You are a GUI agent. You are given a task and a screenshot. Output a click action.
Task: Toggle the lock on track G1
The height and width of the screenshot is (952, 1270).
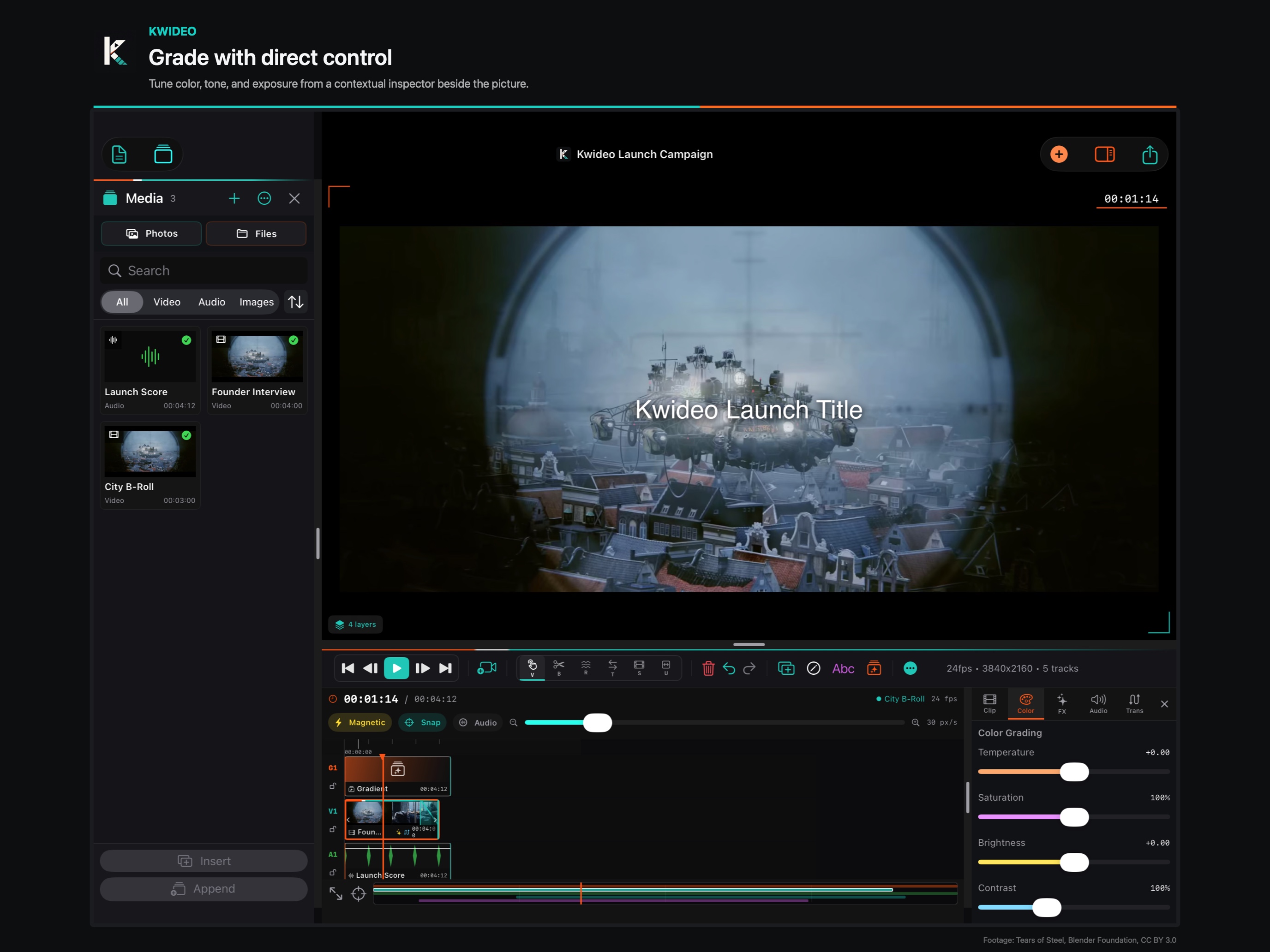(332, 786)
